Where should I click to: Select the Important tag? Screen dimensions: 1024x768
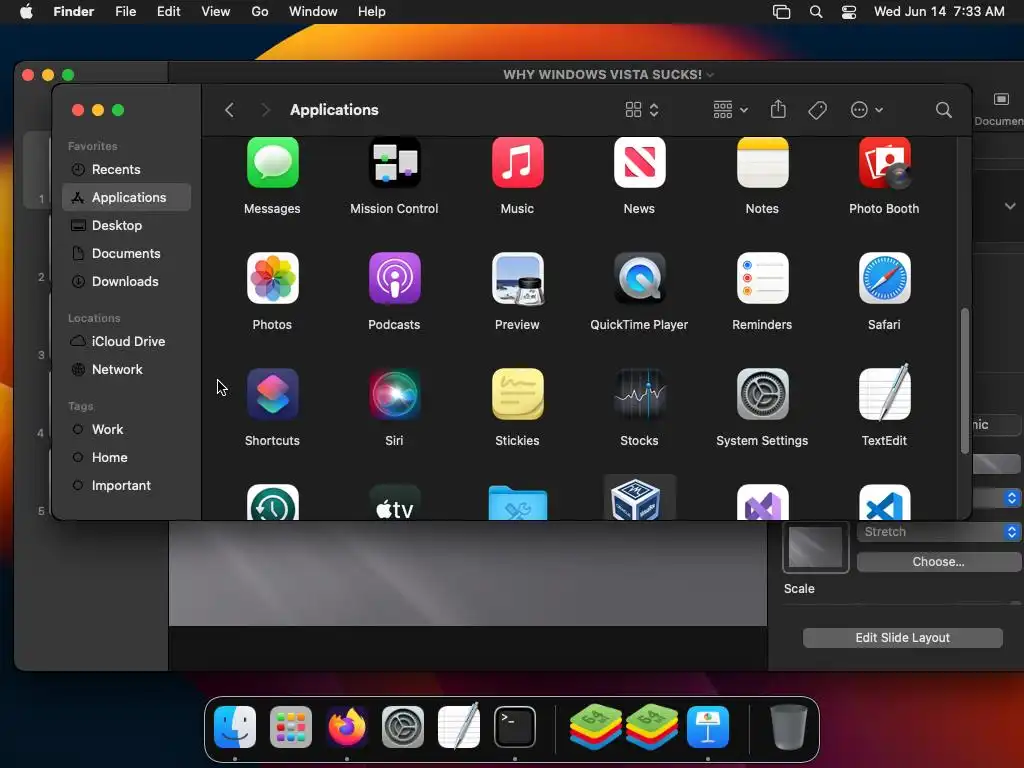tap(127, 486)
